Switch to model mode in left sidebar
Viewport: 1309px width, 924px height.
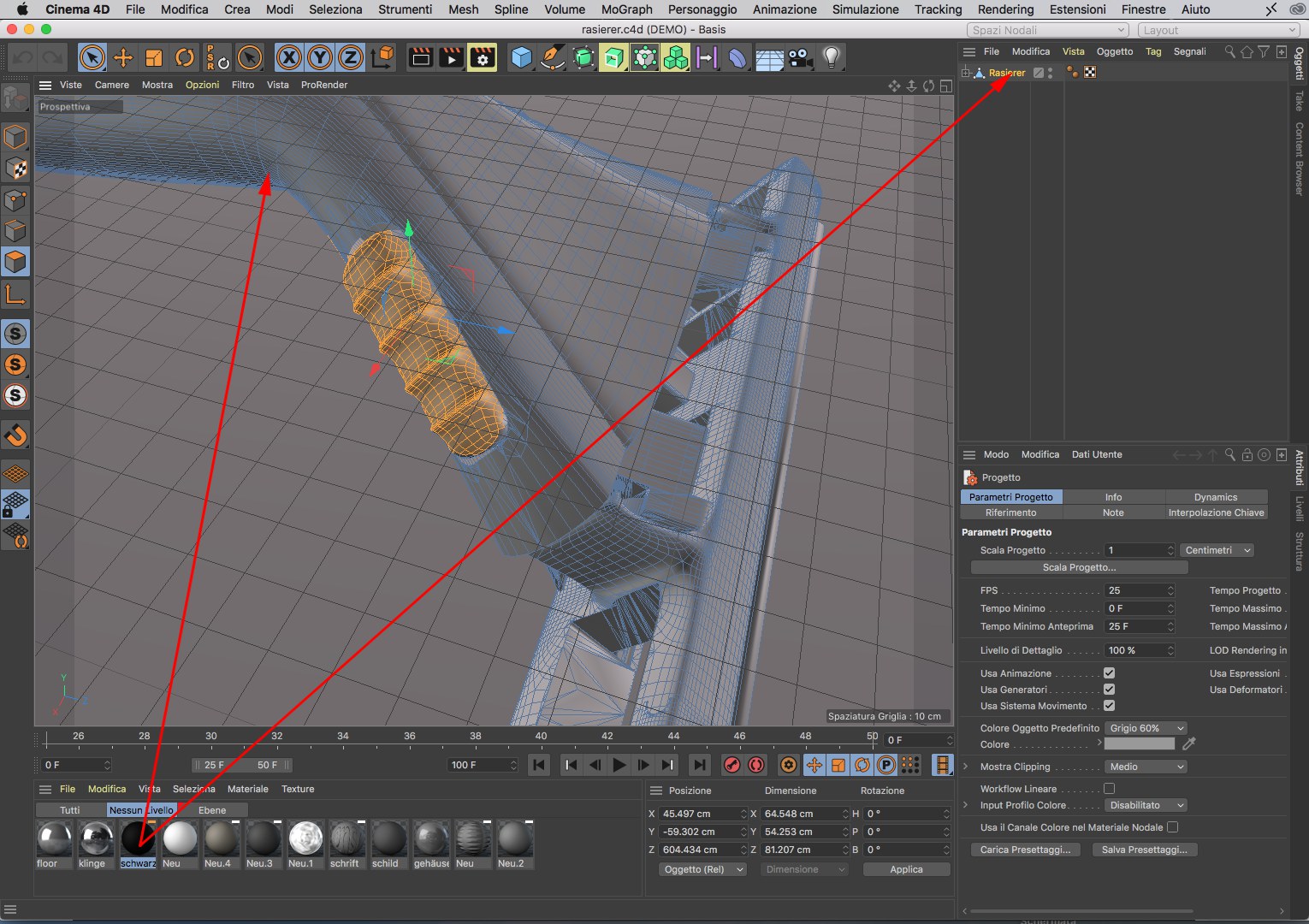pyautogui.click(x=15, y=138)
